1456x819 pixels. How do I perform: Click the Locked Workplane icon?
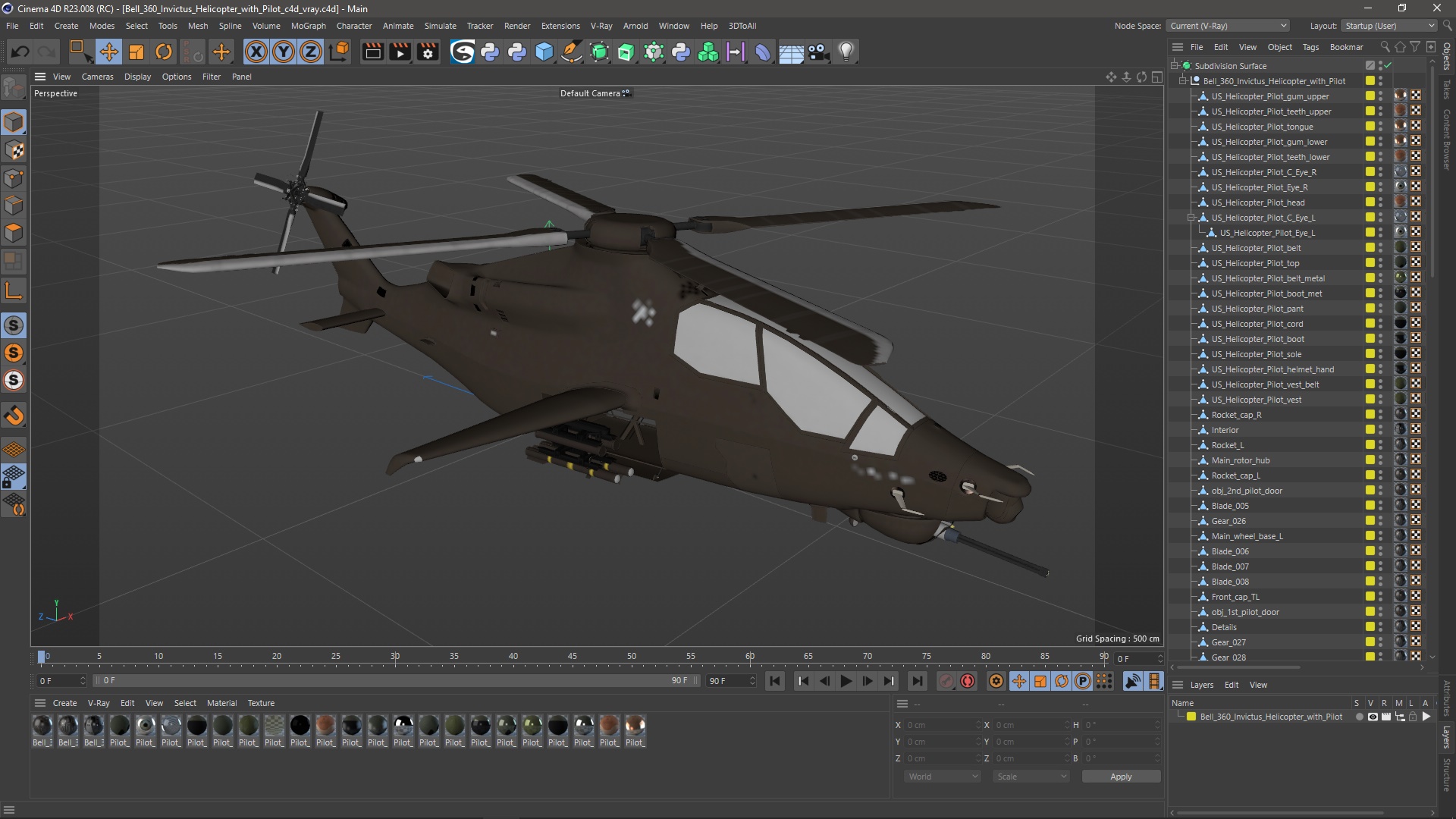14,477
